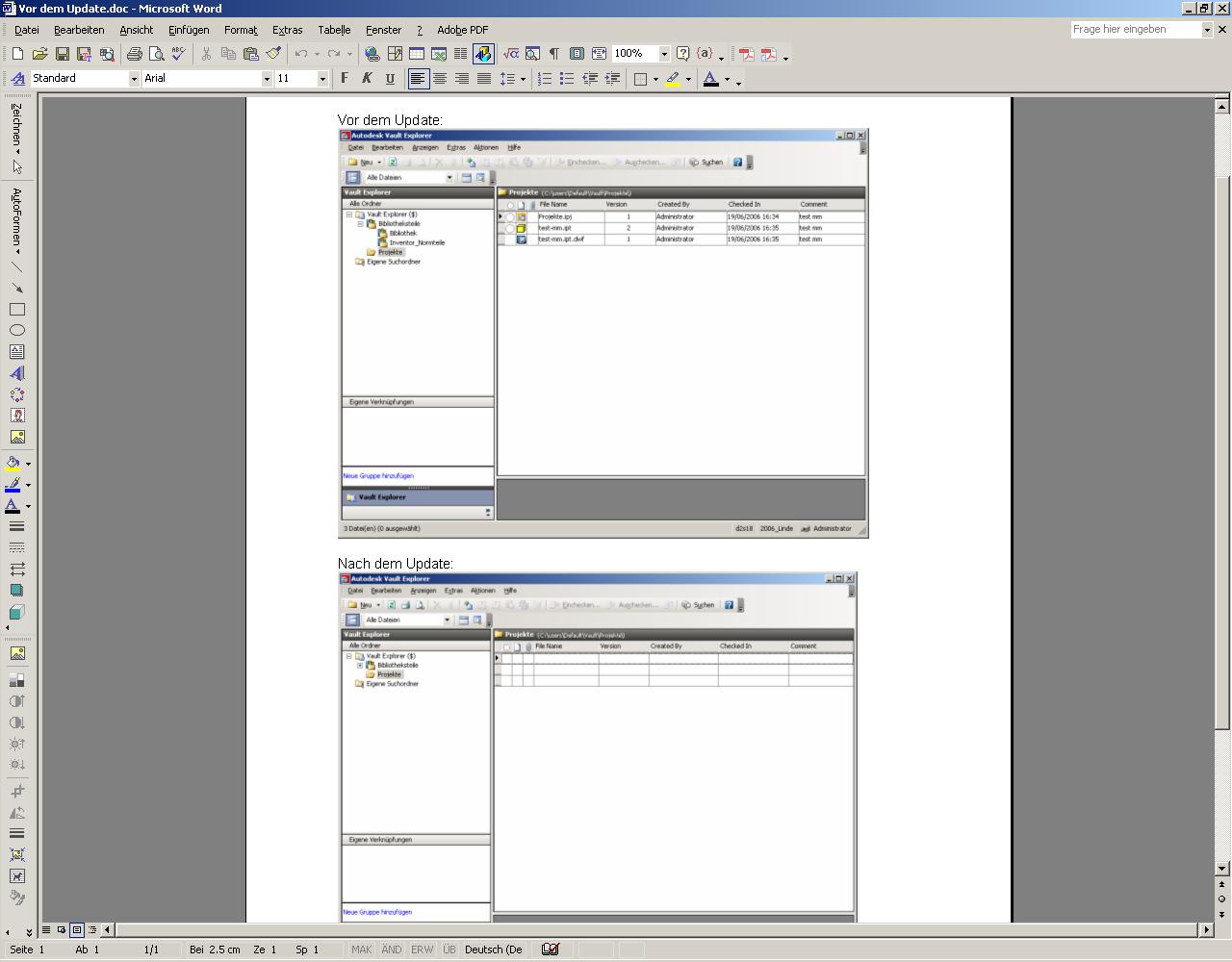Click the Columns layout icon

[x=460, y=54]
